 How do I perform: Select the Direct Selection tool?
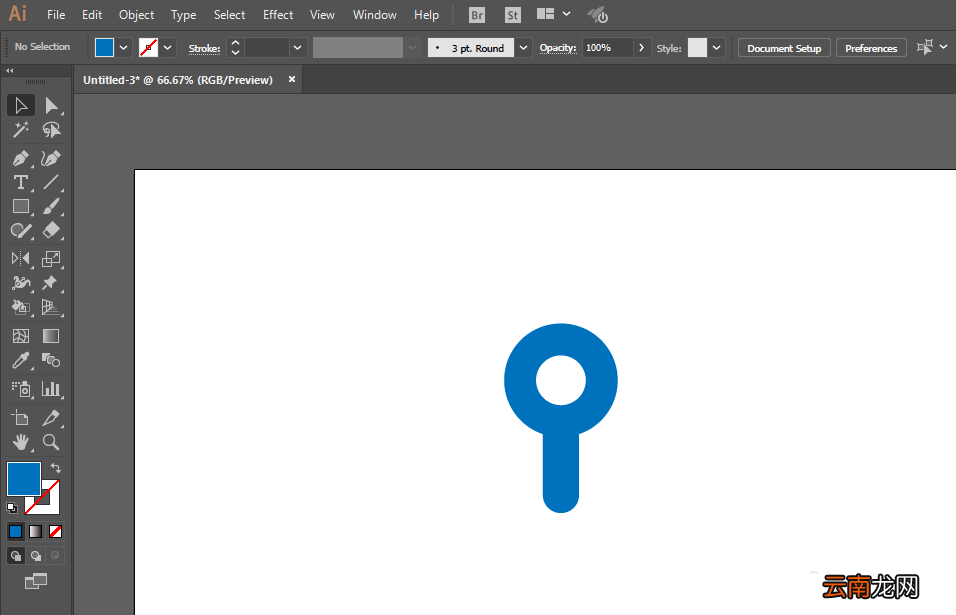51,105
